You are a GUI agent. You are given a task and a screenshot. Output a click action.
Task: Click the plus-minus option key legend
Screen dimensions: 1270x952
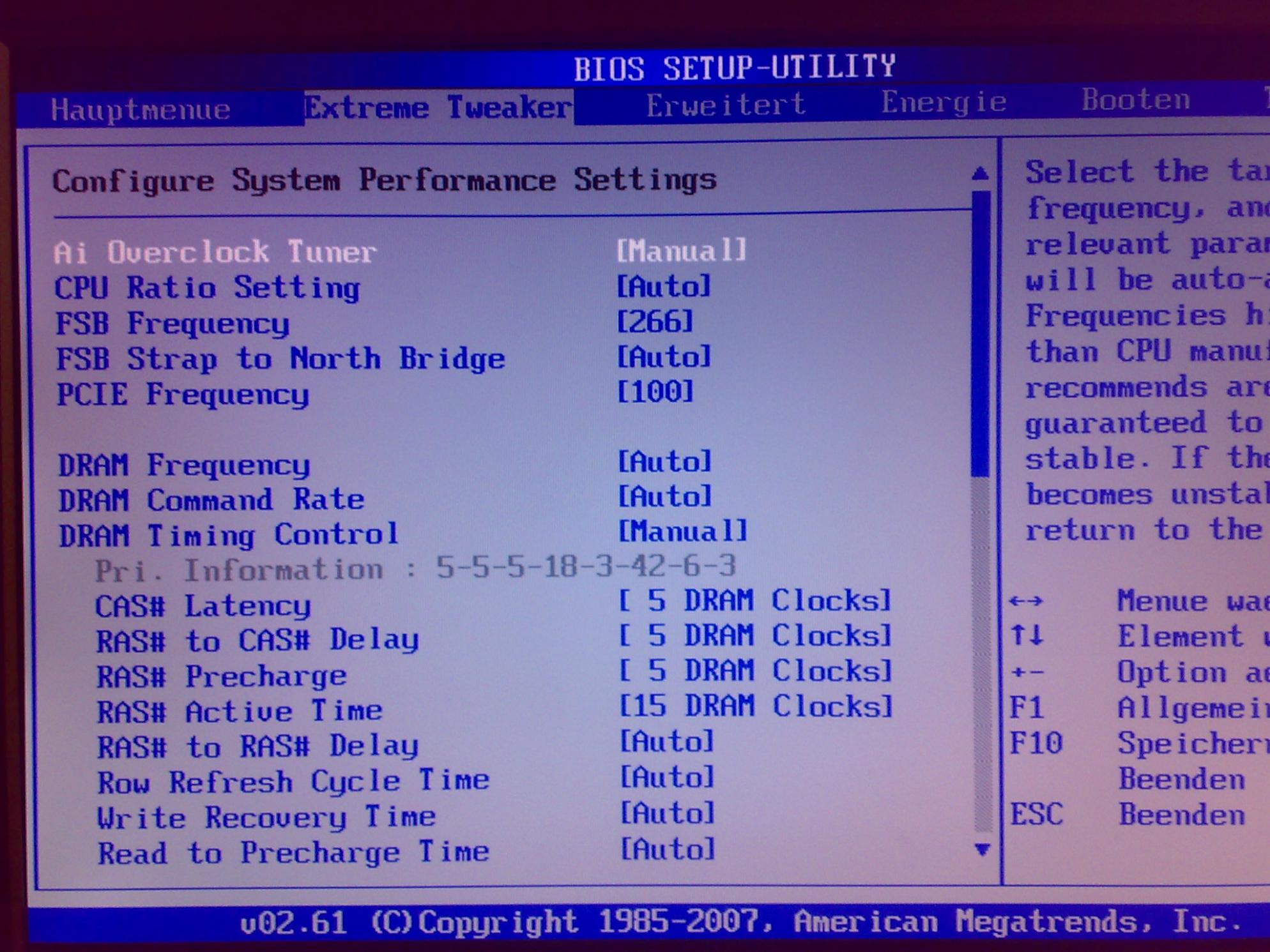[1027, 672]
